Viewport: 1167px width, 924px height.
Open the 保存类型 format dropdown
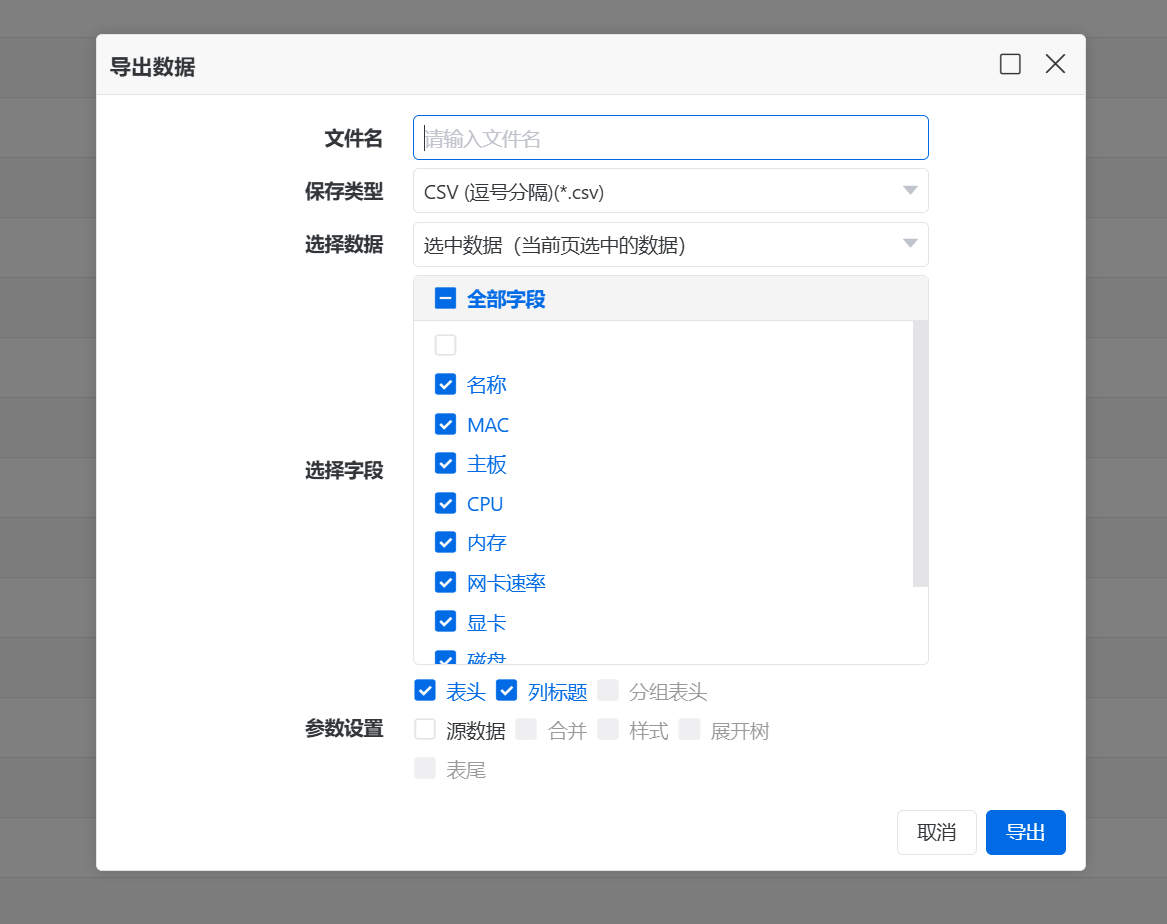[x=670, y=190]
